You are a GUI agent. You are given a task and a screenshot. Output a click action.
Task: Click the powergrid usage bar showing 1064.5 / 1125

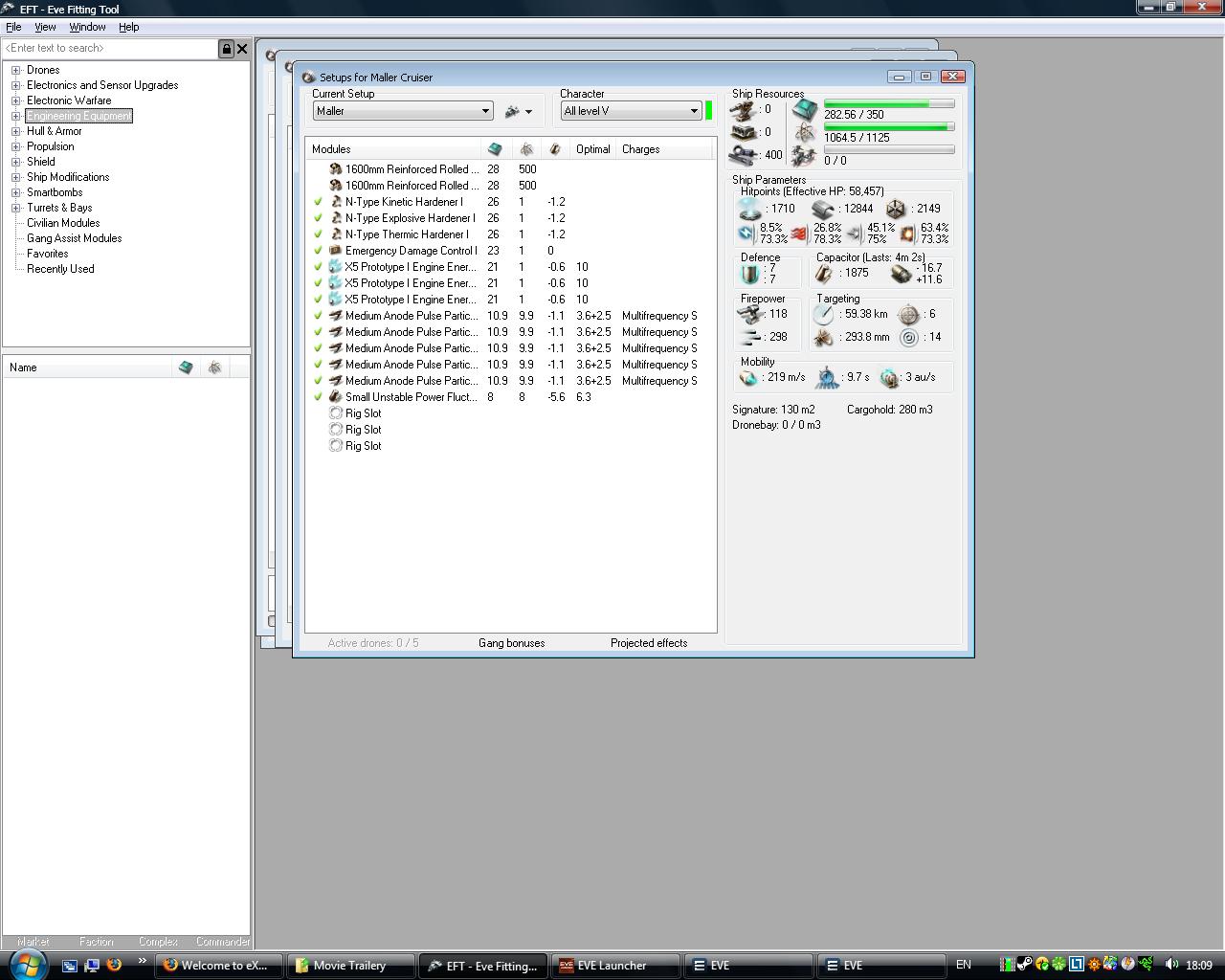coord(889,126)
